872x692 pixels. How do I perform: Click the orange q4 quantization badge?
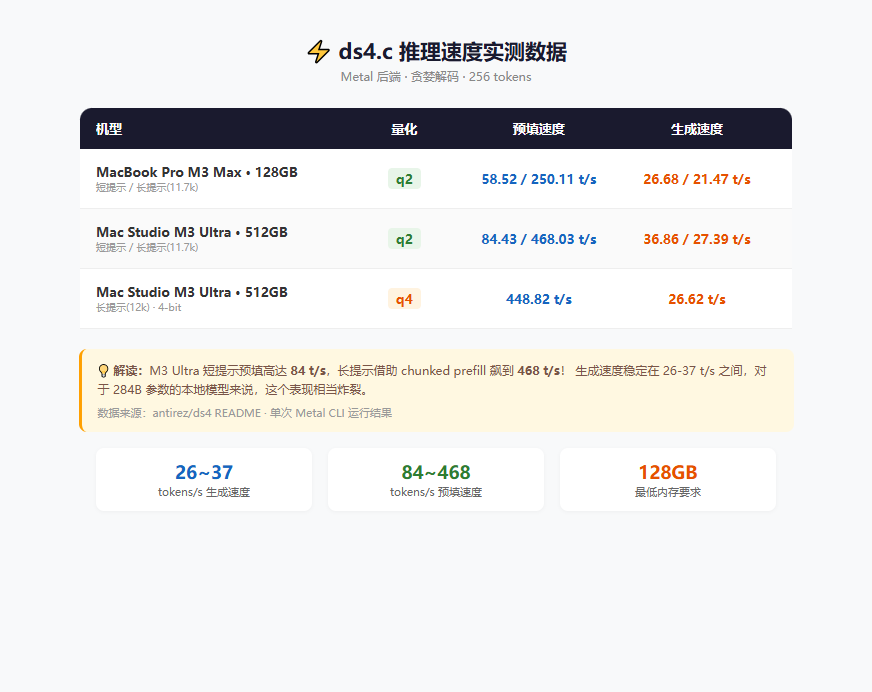[404, 299]
